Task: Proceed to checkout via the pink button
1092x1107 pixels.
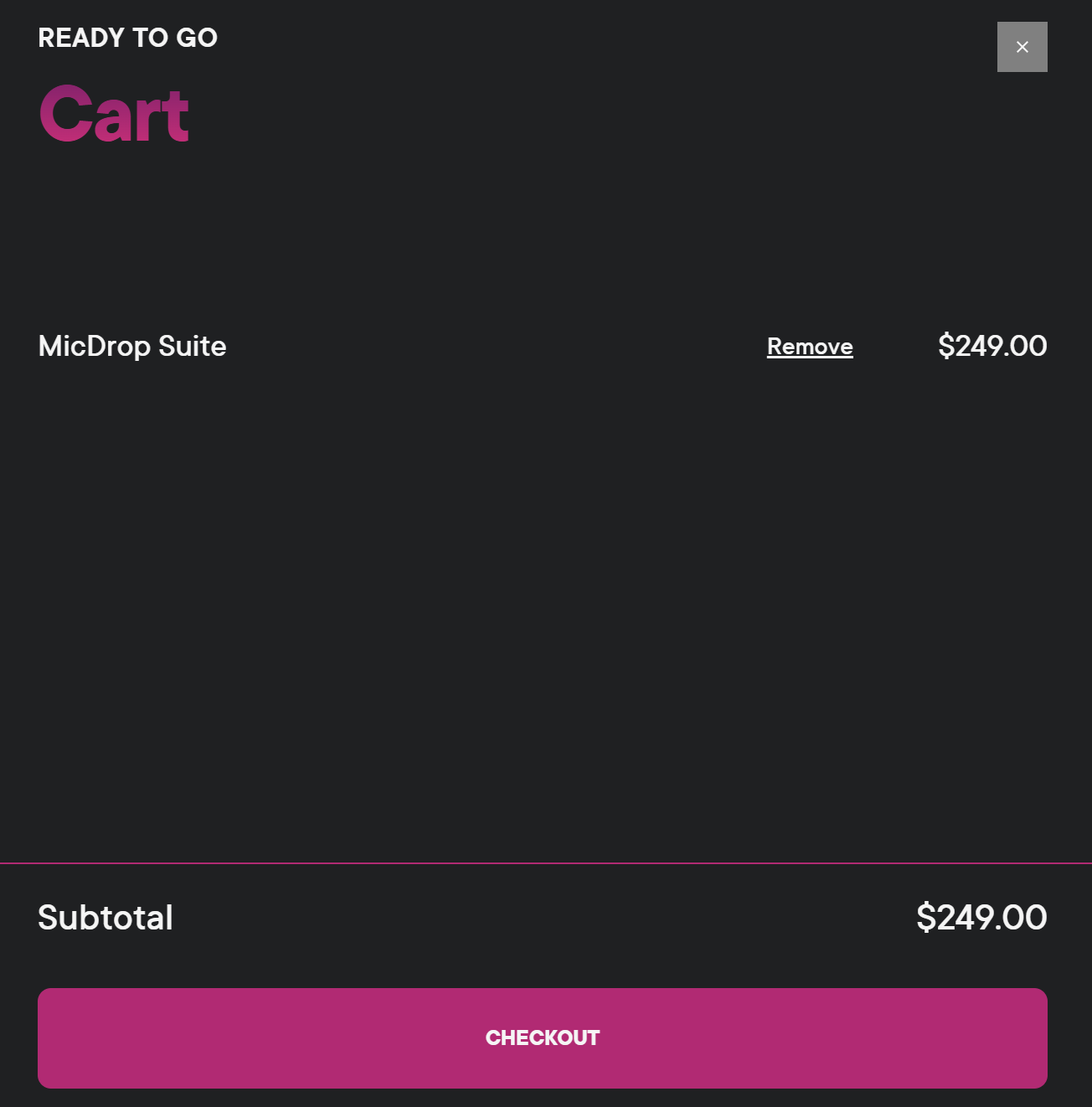Action: point(543,1038)
